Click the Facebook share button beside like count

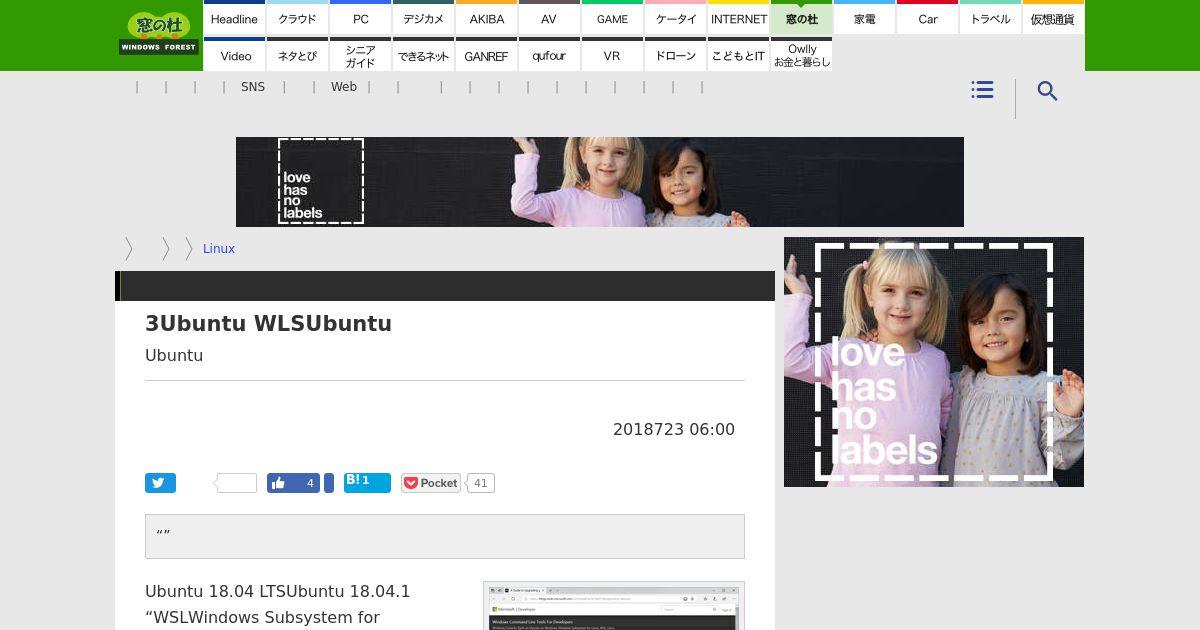pos(329,483)
